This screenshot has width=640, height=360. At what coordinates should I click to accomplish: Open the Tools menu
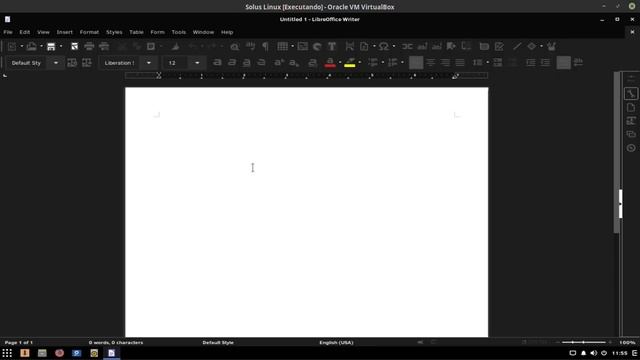(x=179, y=32)
